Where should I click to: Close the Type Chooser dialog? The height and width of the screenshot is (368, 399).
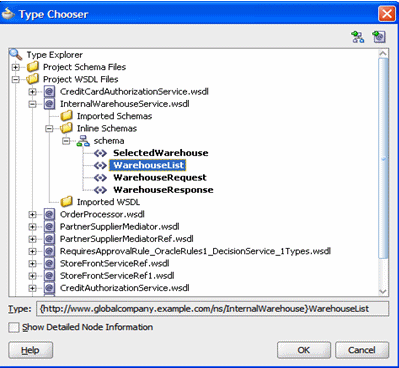[387, 14]
